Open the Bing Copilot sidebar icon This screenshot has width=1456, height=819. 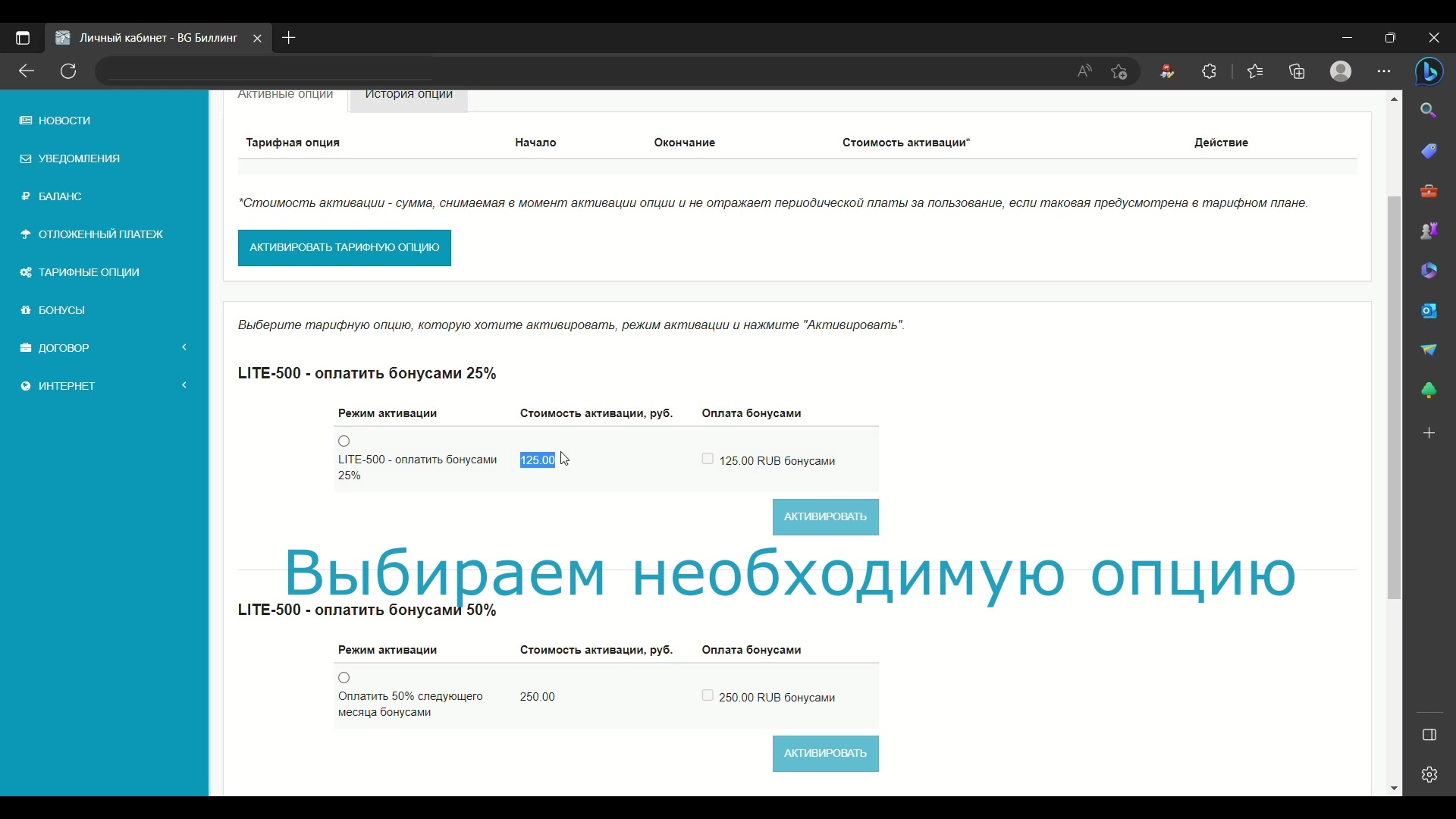click(x=1431, y=72)
